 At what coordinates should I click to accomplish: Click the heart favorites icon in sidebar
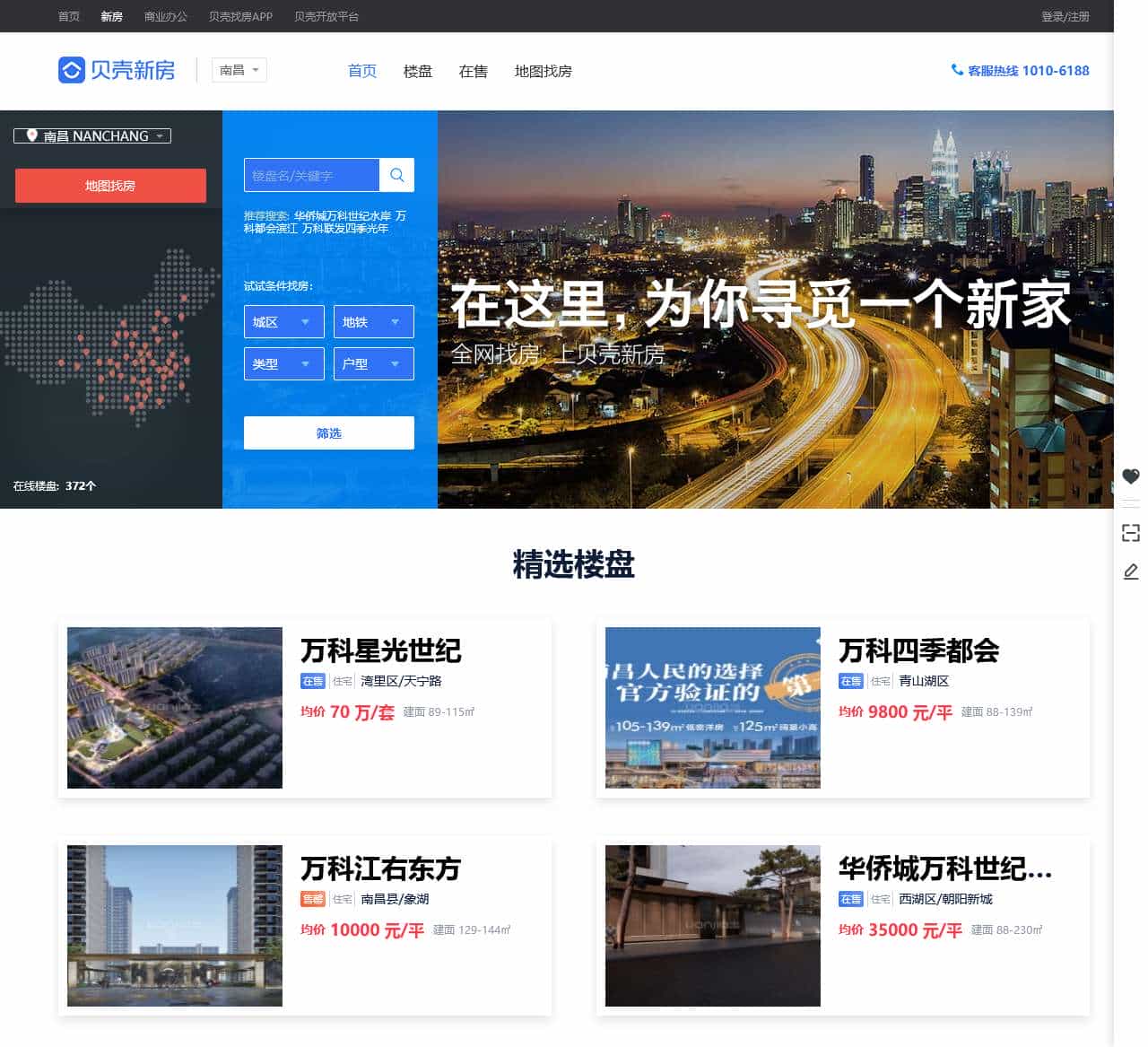point(1131,476)
